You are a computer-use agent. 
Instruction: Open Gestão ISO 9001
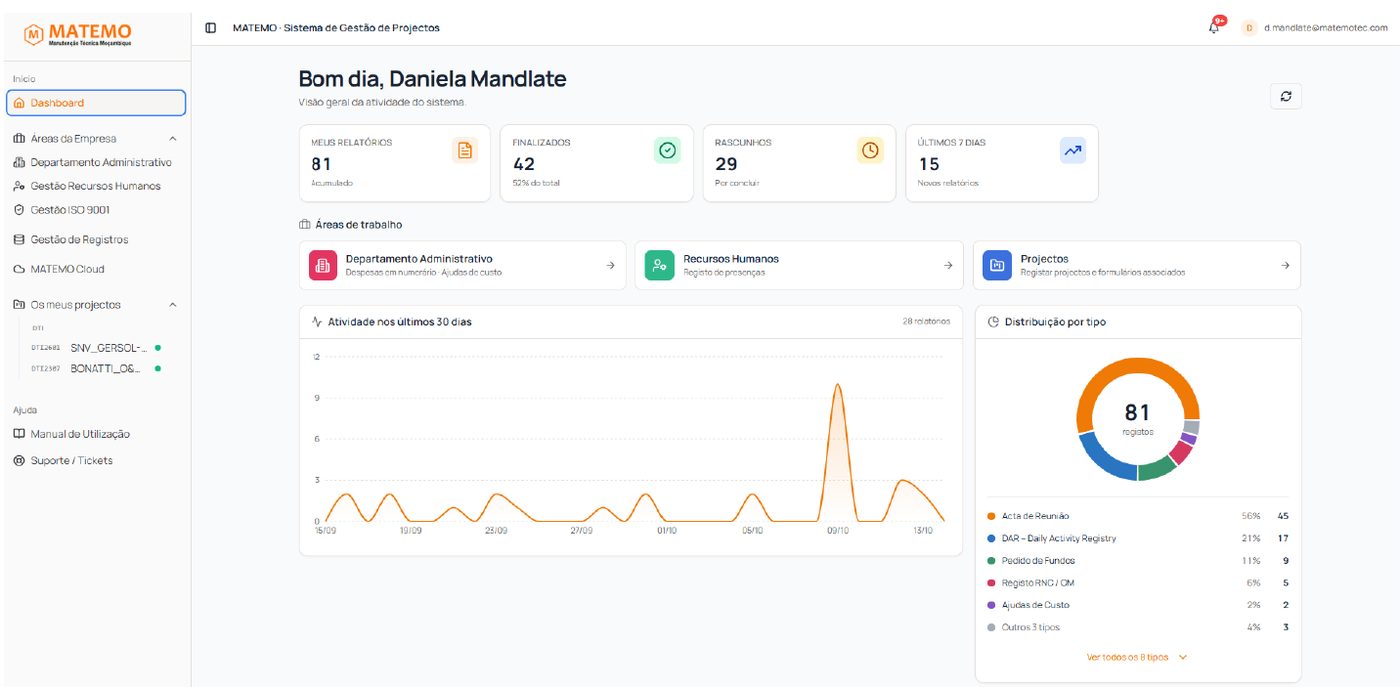click(x=96, y=210)
